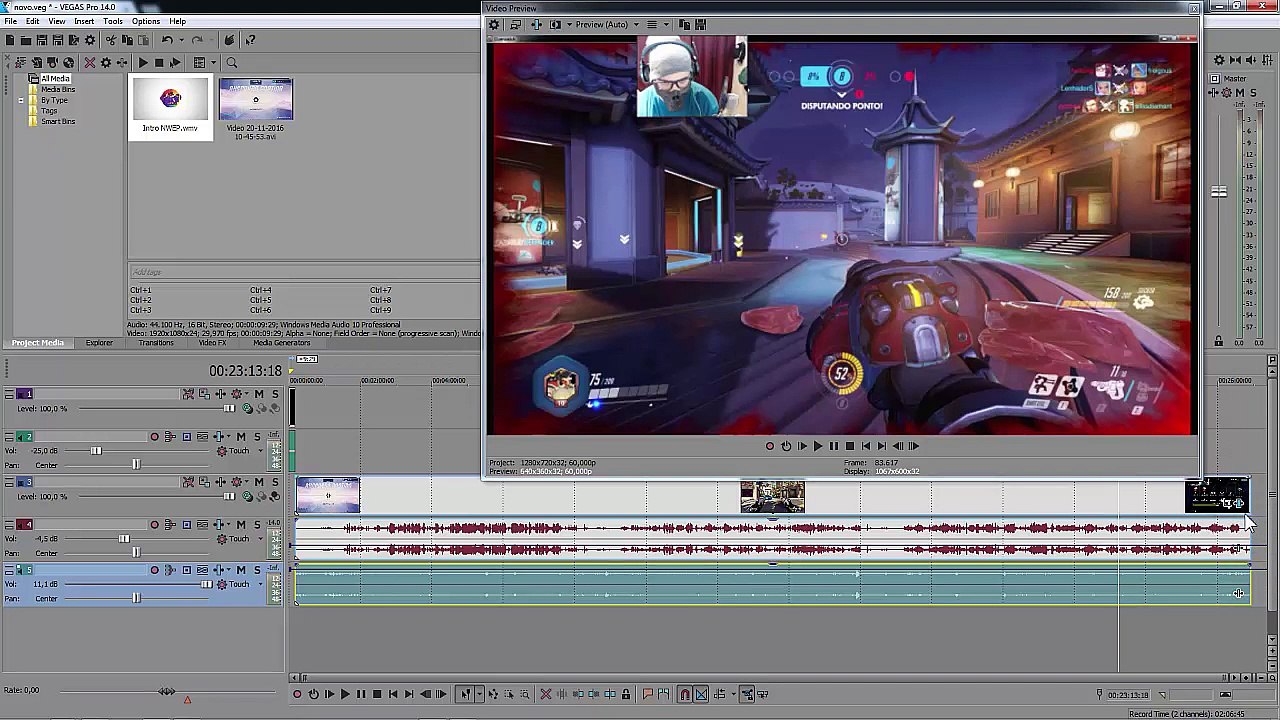Open track motion for video track 1

pyautogui.click(x=203, y=394)
